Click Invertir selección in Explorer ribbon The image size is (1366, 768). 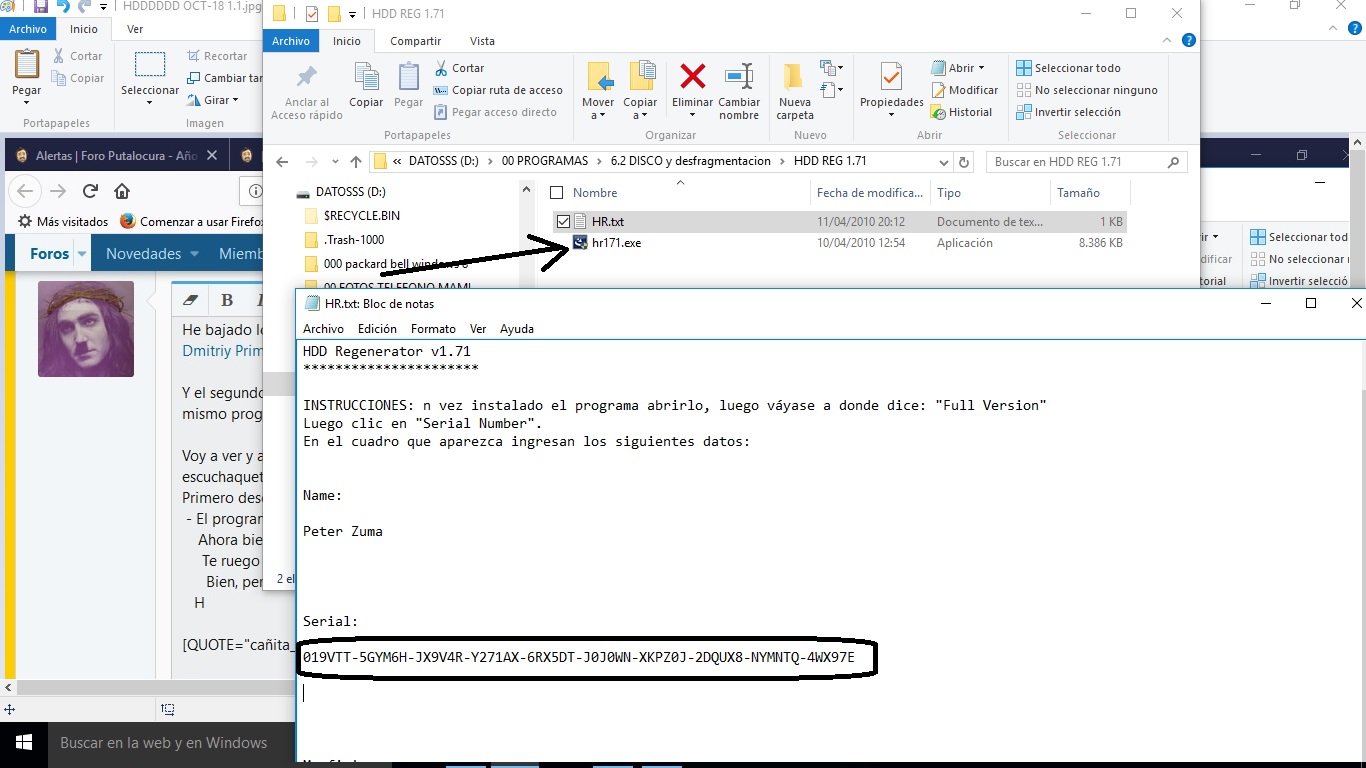coord(1068,112)
